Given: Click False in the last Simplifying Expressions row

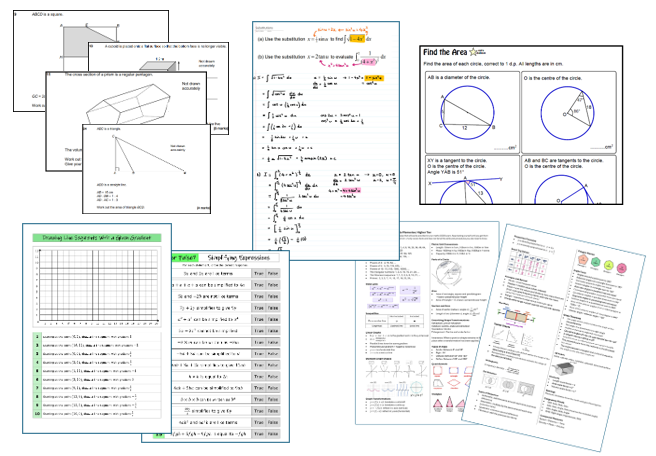Looking at the screenshot, I should point(273,434).
